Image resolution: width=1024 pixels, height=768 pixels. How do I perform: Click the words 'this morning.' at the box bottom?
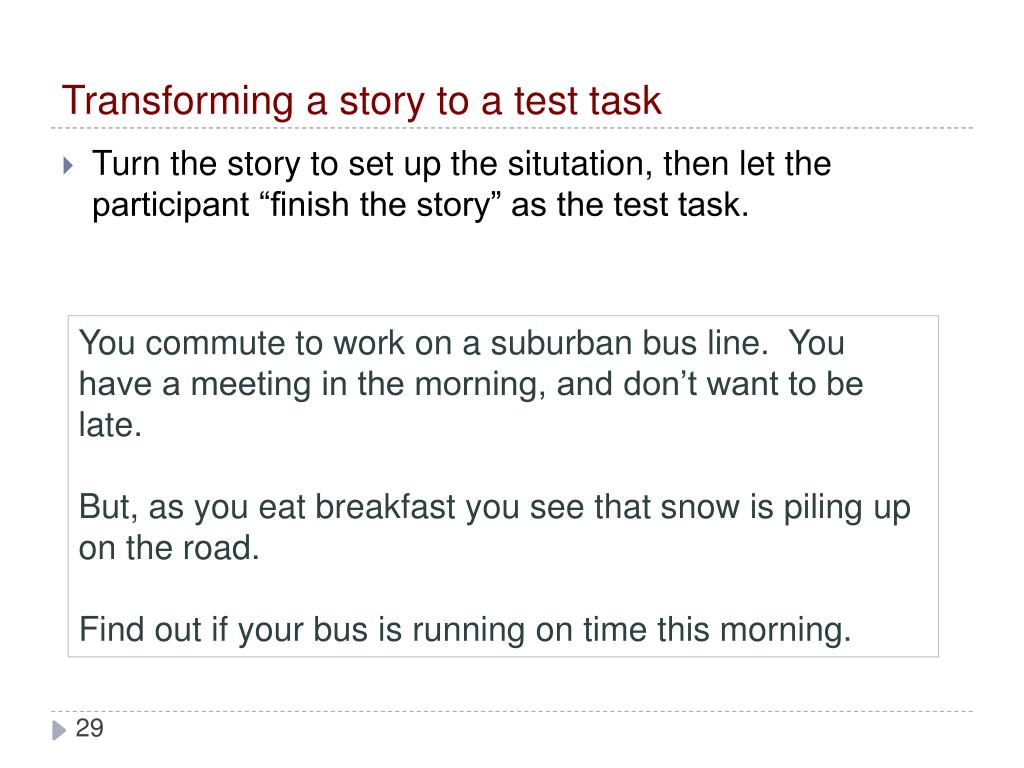click(x=754, y=630)
